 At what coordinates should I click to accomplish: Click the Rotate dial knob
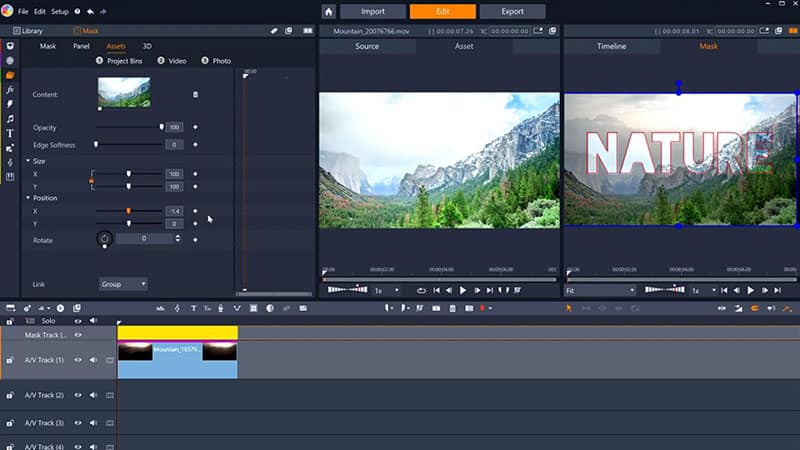tap(104, 239)
